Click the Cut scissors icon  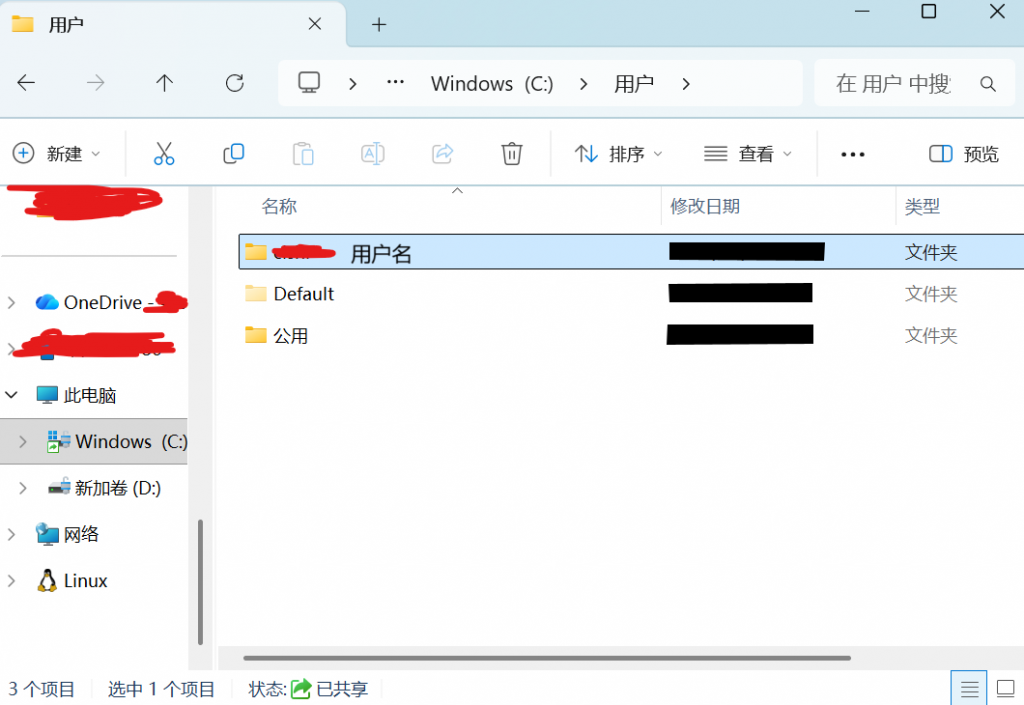click(164, 153)
